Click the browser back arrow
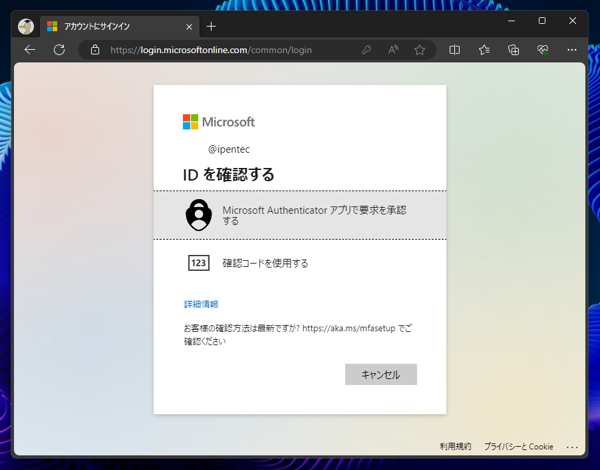The height and width of the screenshot is (470, 600). point(29,50)
